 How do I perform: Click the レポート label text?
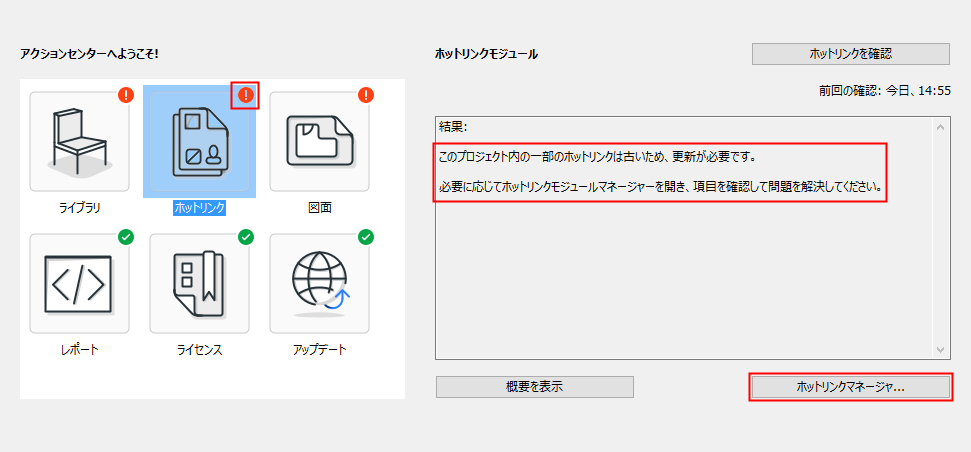pyautogui.click(x=79, y=350)
